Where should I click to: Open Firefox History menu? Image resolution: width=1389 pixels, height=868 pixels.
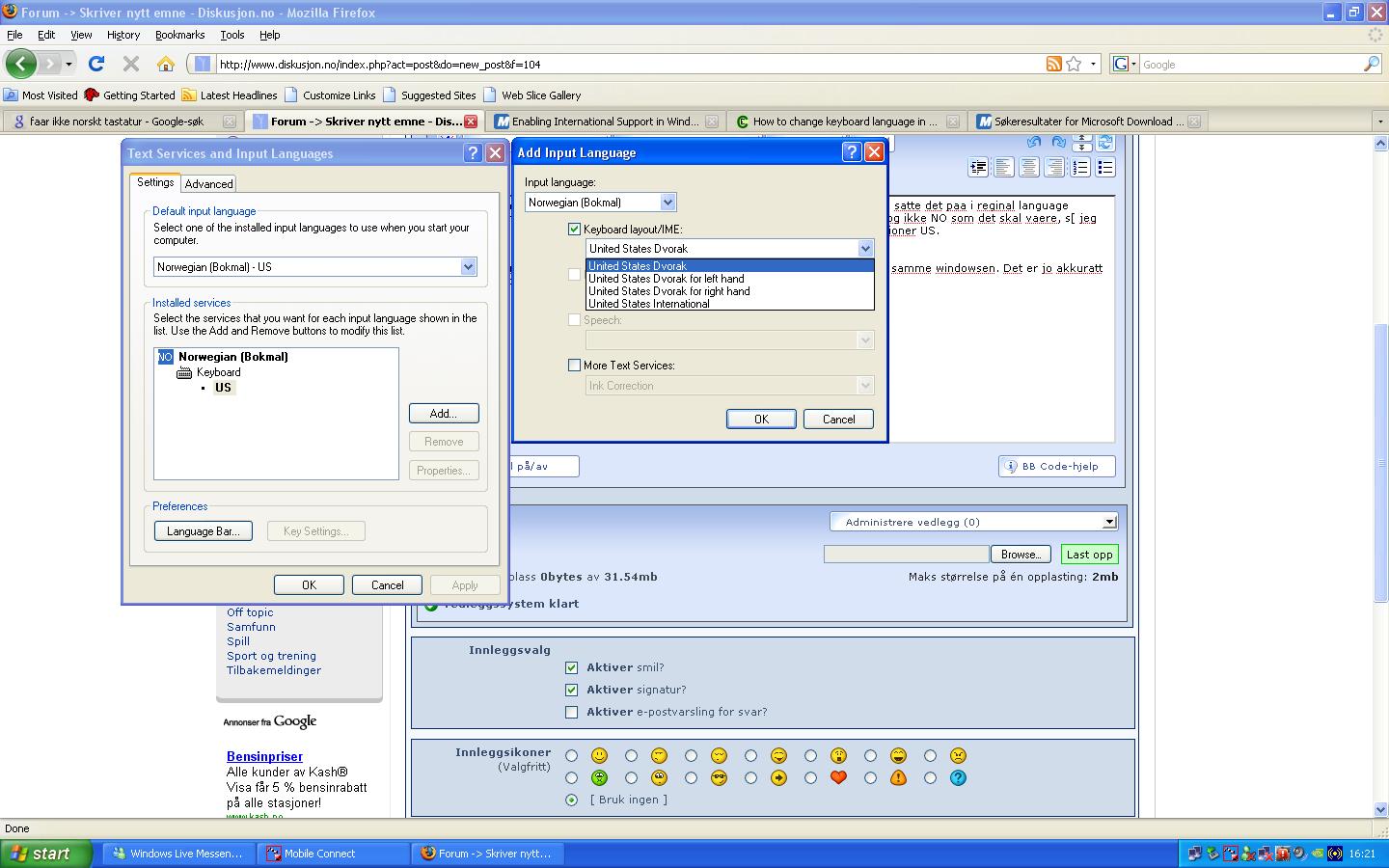pyautogui.click(x=123, y=35)
